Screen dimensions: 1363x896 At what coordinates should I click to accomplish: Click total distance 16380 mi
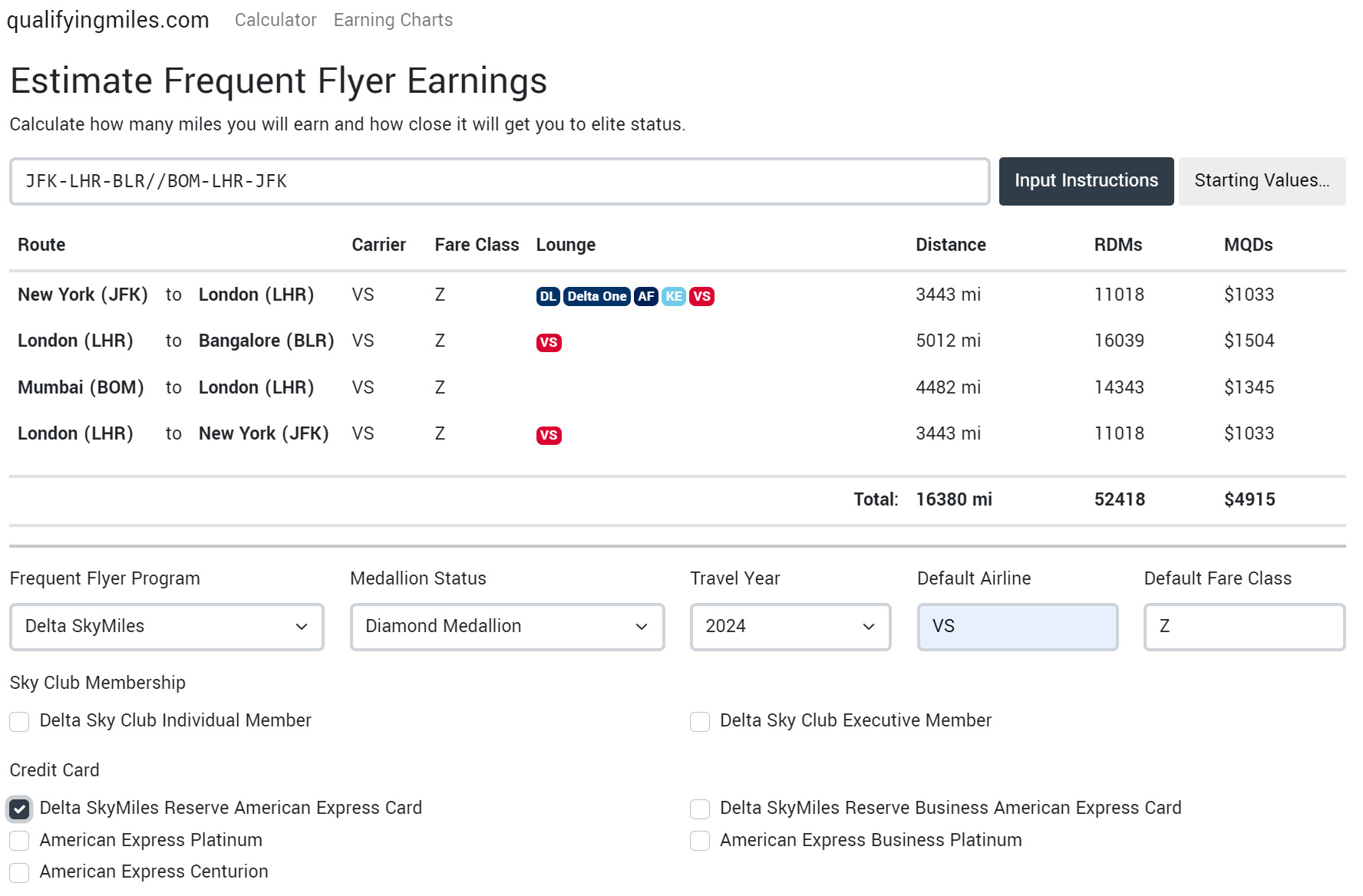(954, 499)
